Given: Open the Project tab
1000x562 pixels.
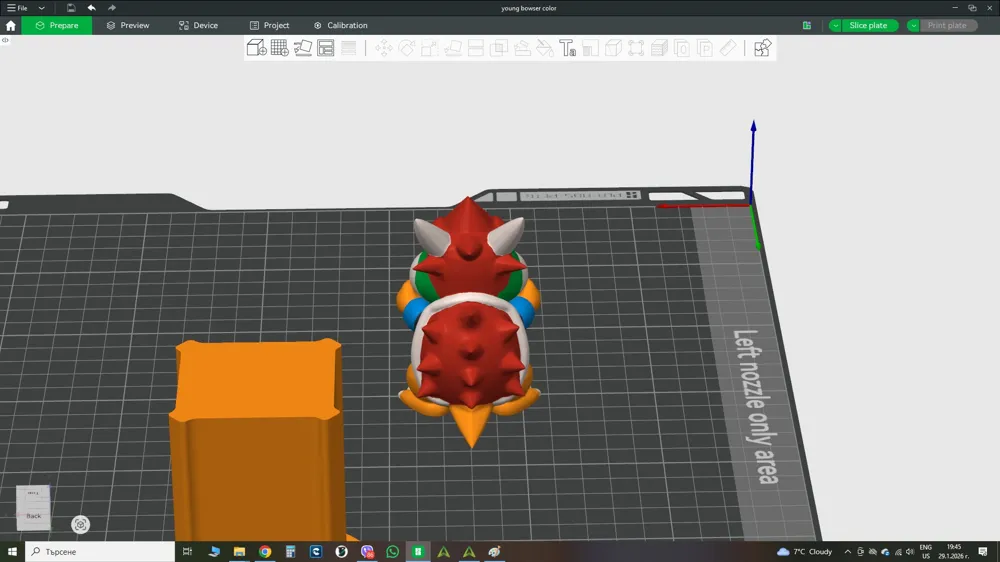Looking at the screenshot, I should coord(269,26).
